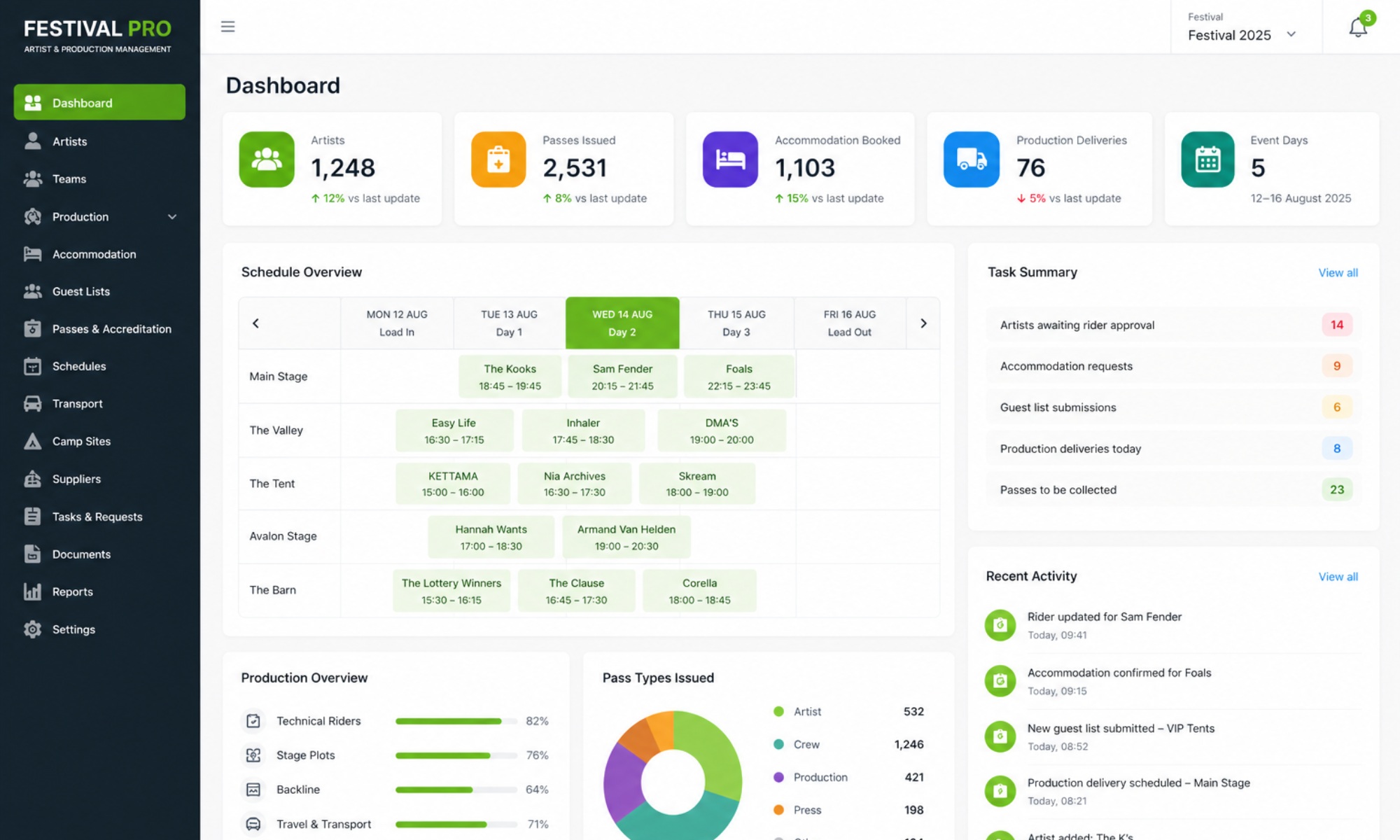Click the Transport car icon in sidebar

pyautogui.click(x=32, y=404)
